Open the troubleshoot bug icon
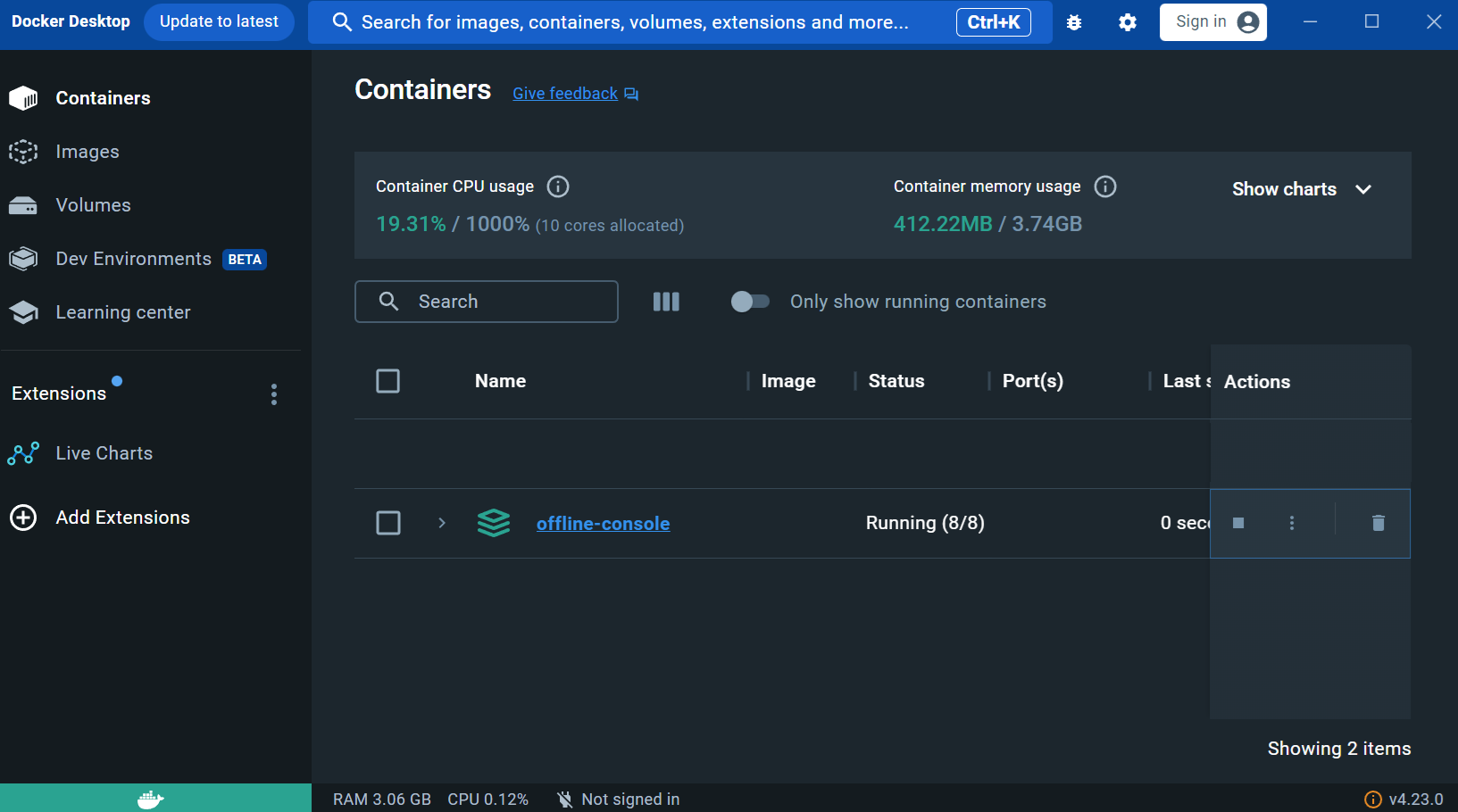Viewport: 1458px width, 812px height. 1074,22
